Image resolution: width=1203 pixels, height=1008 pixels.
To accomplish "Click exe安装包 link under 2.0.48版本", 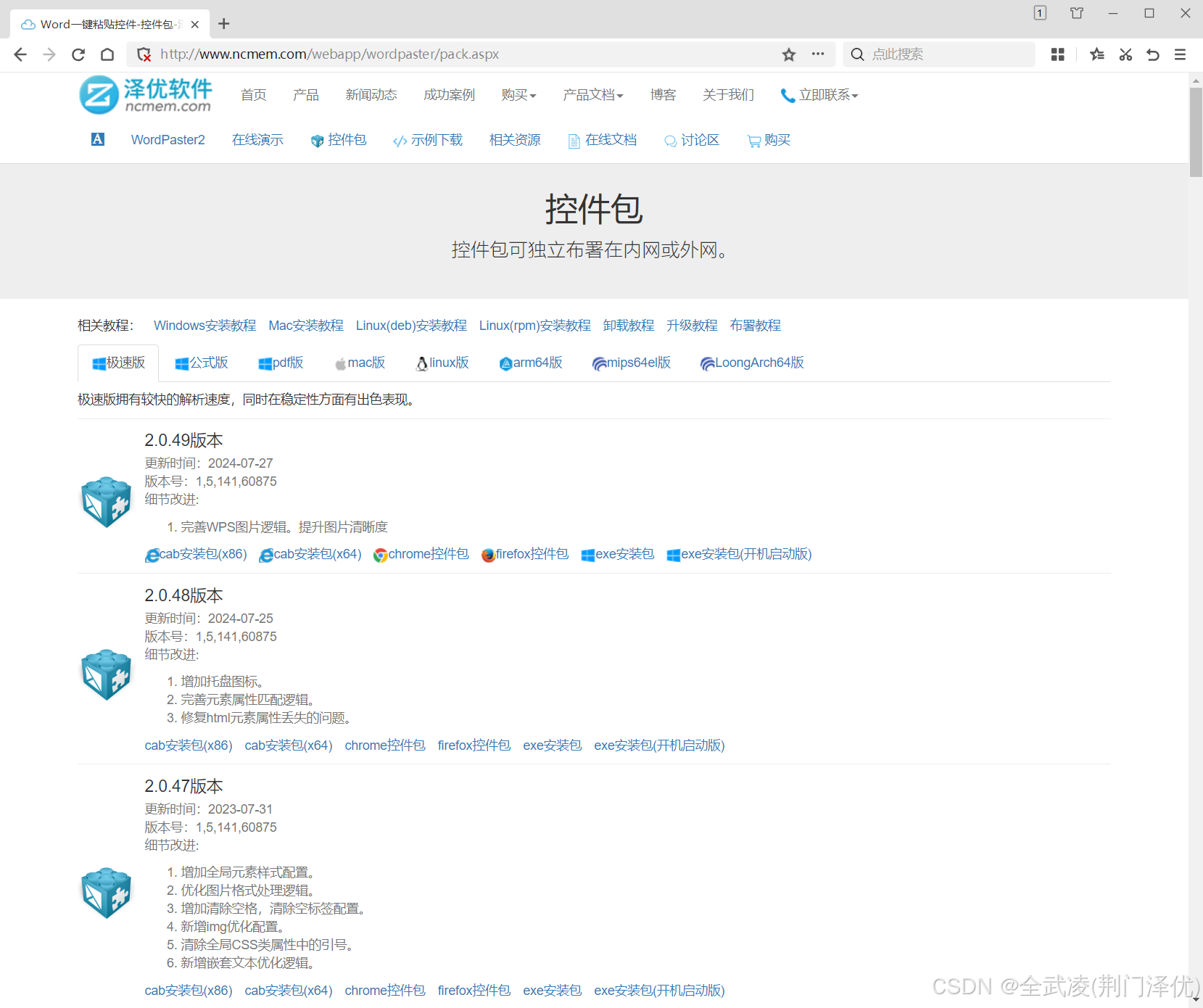I will [x=552, y=745].
